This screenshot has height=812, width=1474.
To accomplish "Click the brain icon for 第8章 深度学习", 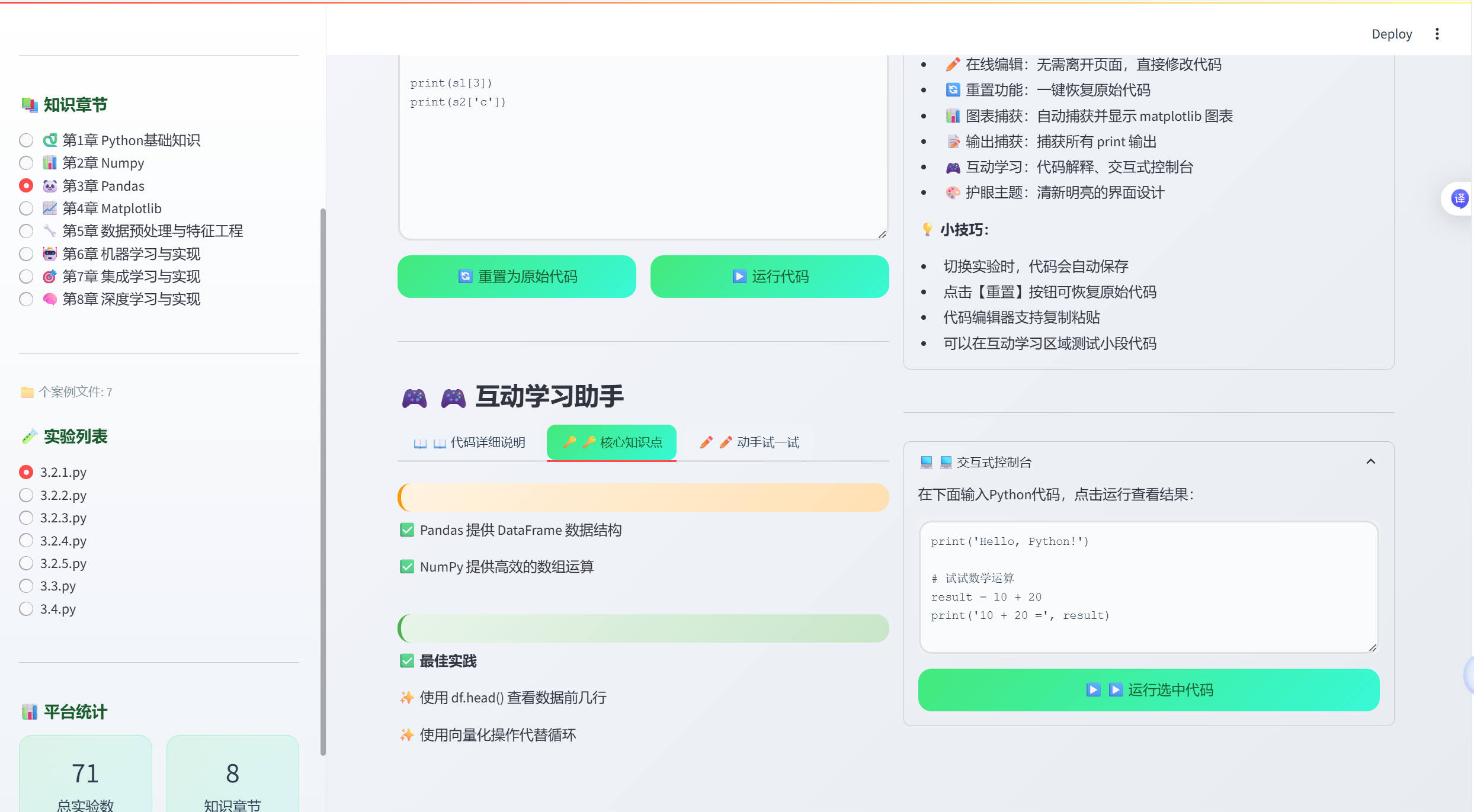I will 50,299.
